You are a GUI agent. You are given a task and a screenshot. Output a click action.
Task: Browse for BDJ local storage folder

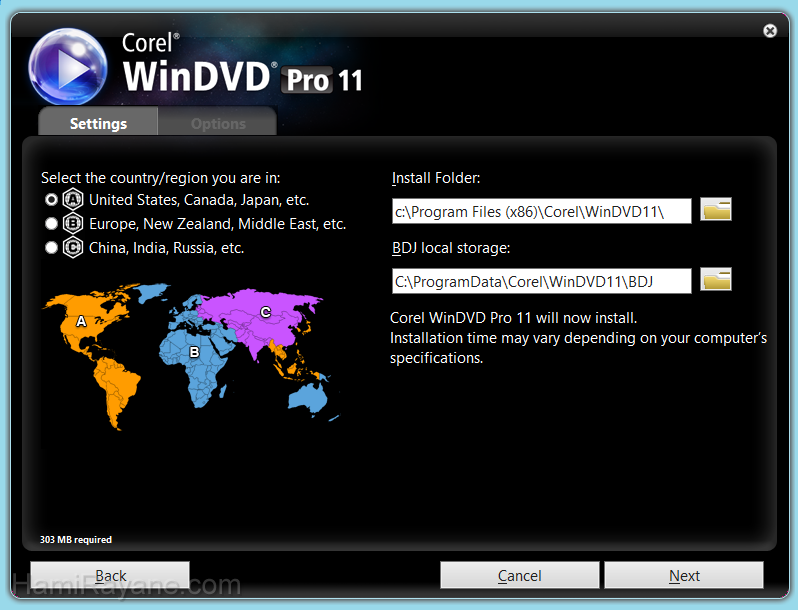click(x=716, y=279)
